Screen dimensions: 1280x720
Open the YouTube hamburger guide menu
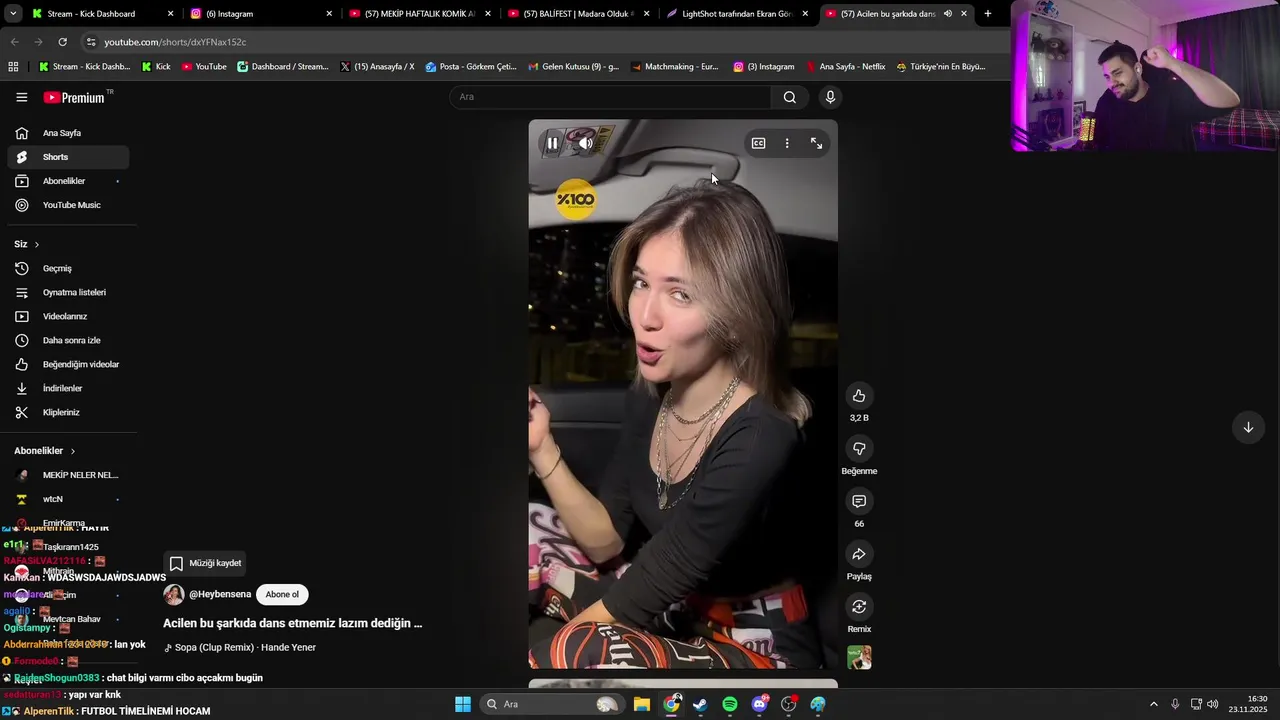pyautogui.click(x=21, y=97)
